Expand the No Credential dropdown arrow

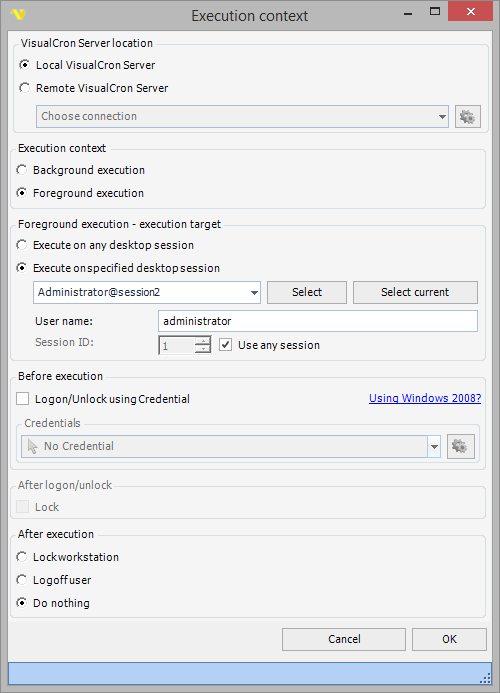pyautogui.click(x=434, y=446)
